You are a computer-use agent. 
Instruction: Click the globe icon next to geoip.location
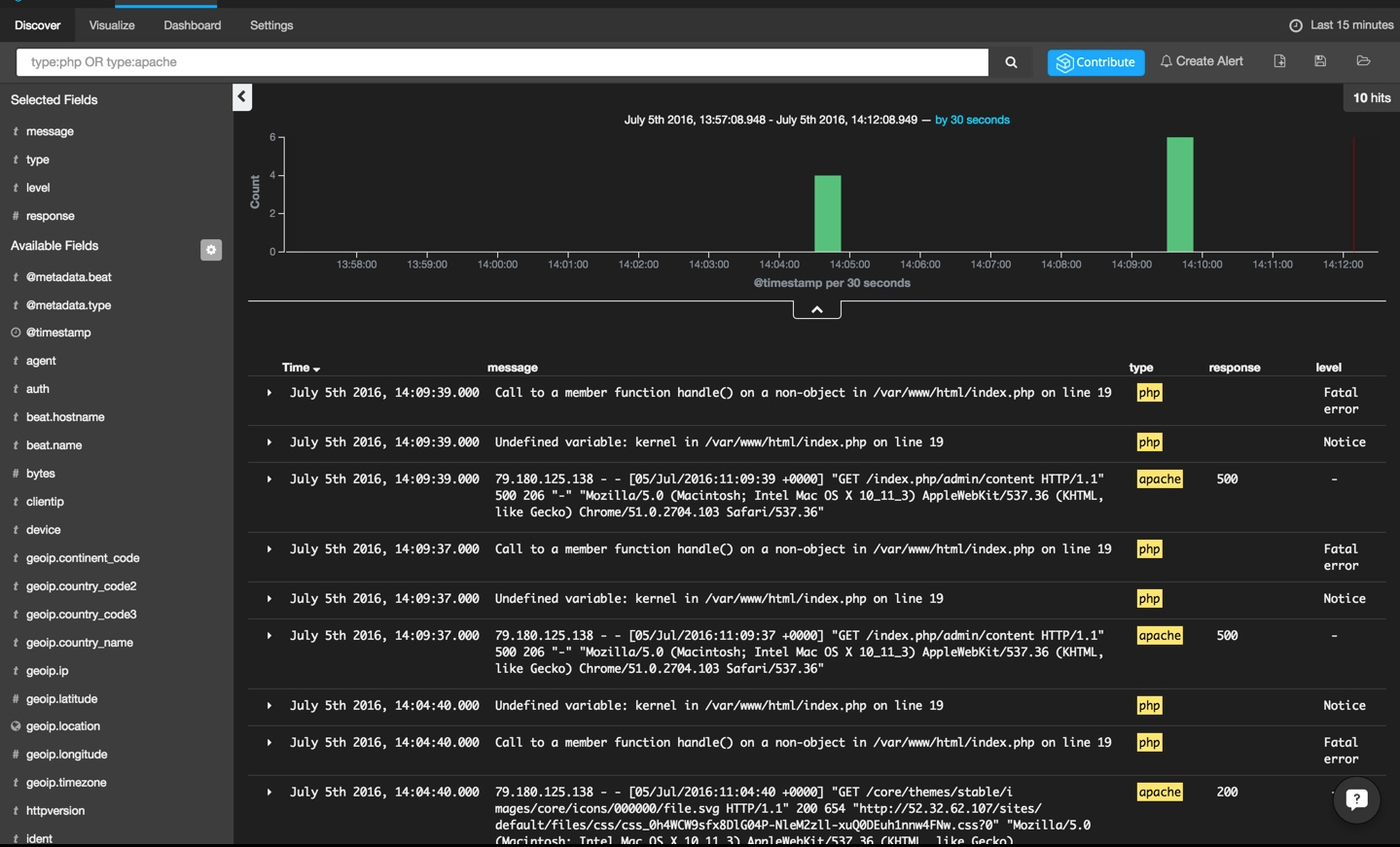click(x=16, y=725)
